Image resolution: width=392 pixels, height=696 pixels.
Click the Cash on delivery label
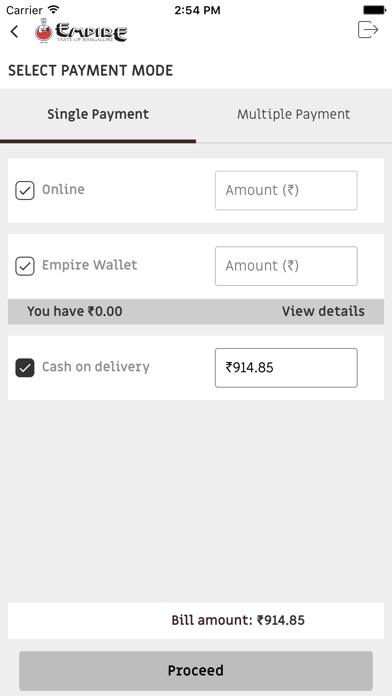[96, 367]
